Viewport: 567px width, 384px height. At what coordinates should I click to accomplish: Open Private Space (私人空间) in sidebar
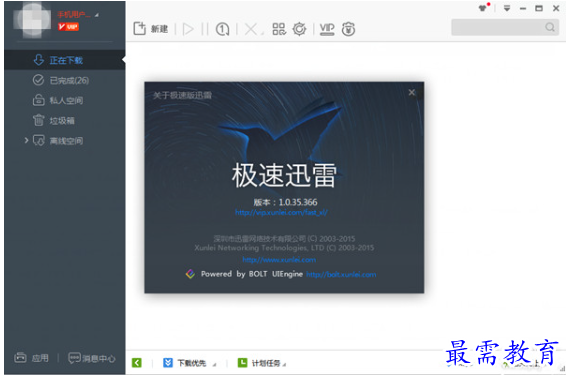(65, 100)
